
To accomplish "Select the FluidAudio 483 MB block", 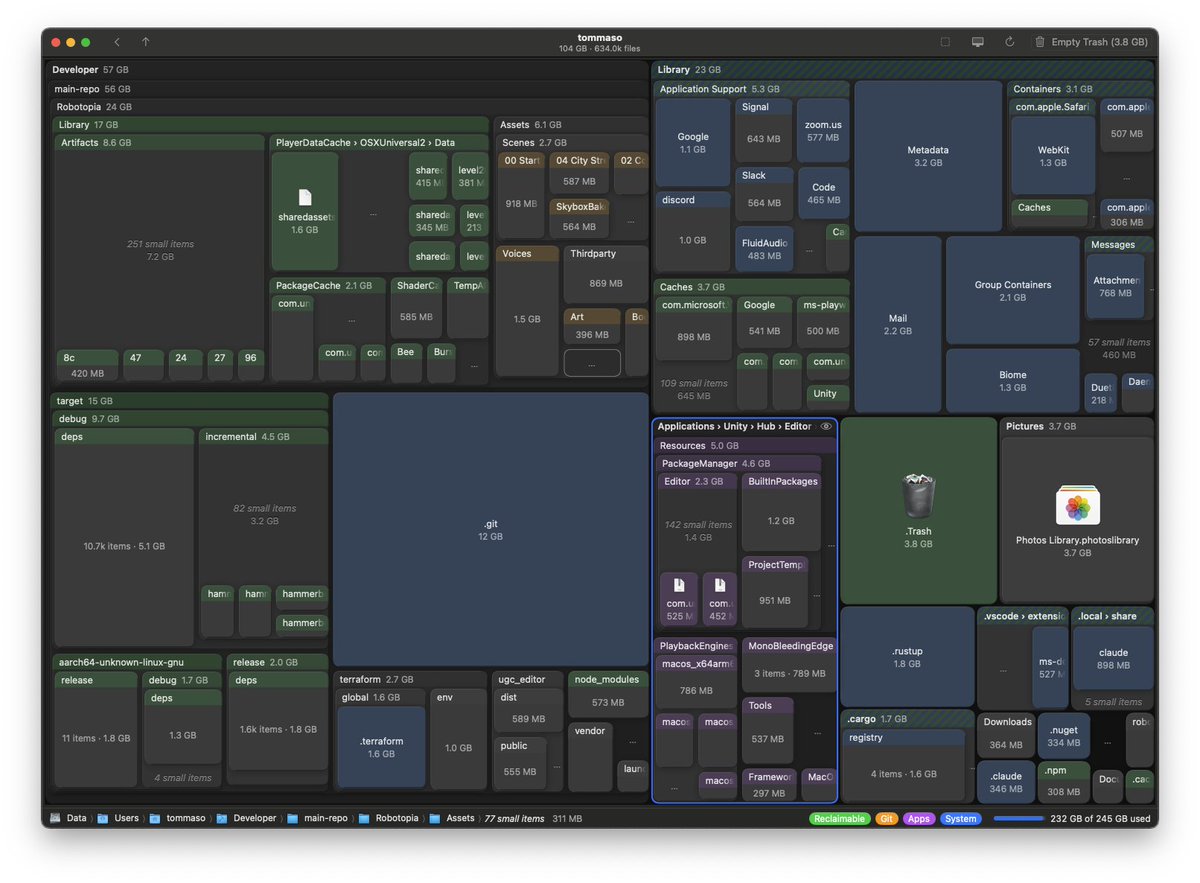I will 764,249.
